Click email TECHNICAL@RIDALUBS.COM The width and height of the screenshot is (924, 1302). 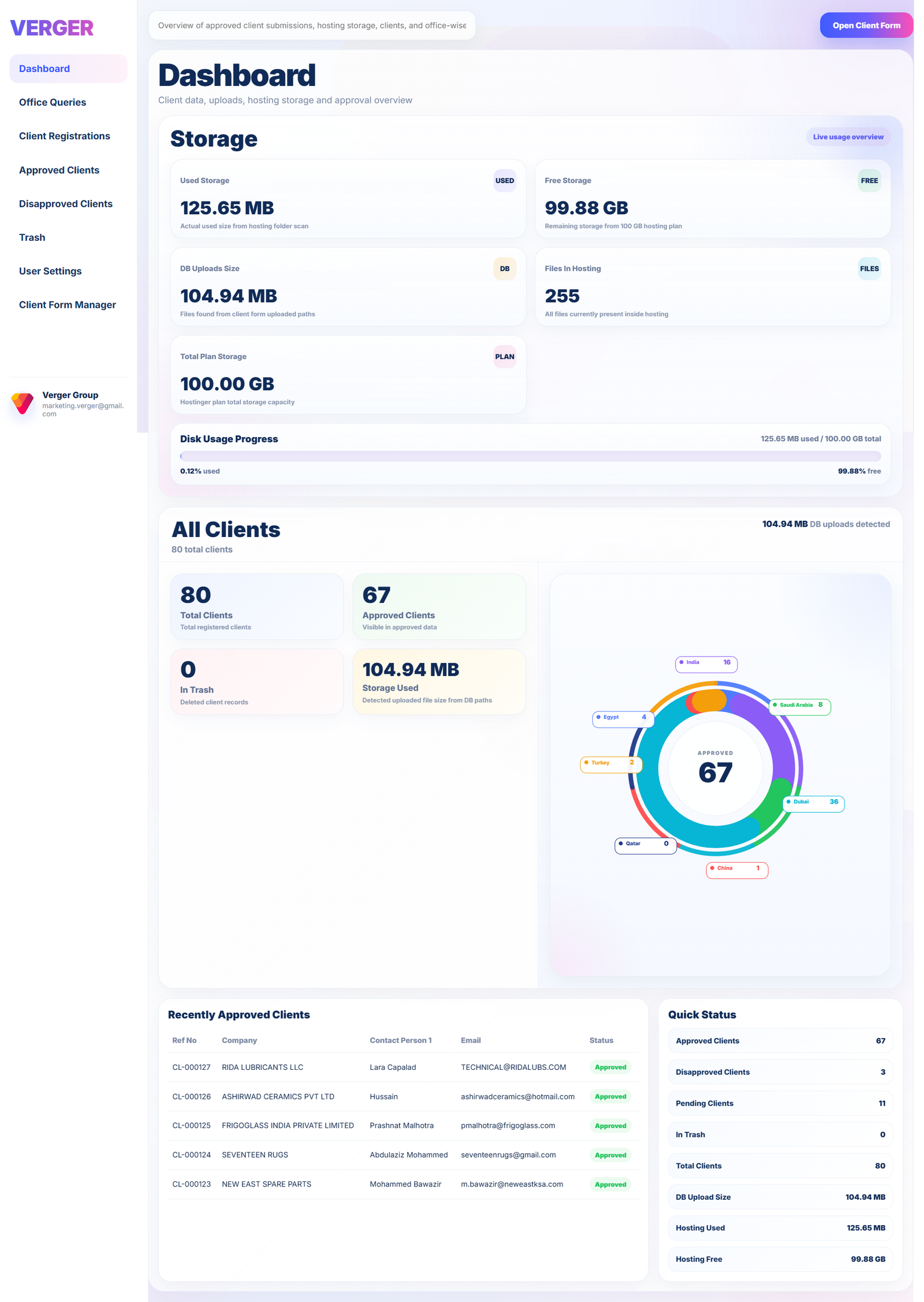pyautogui.click(x=513, y=1067)
